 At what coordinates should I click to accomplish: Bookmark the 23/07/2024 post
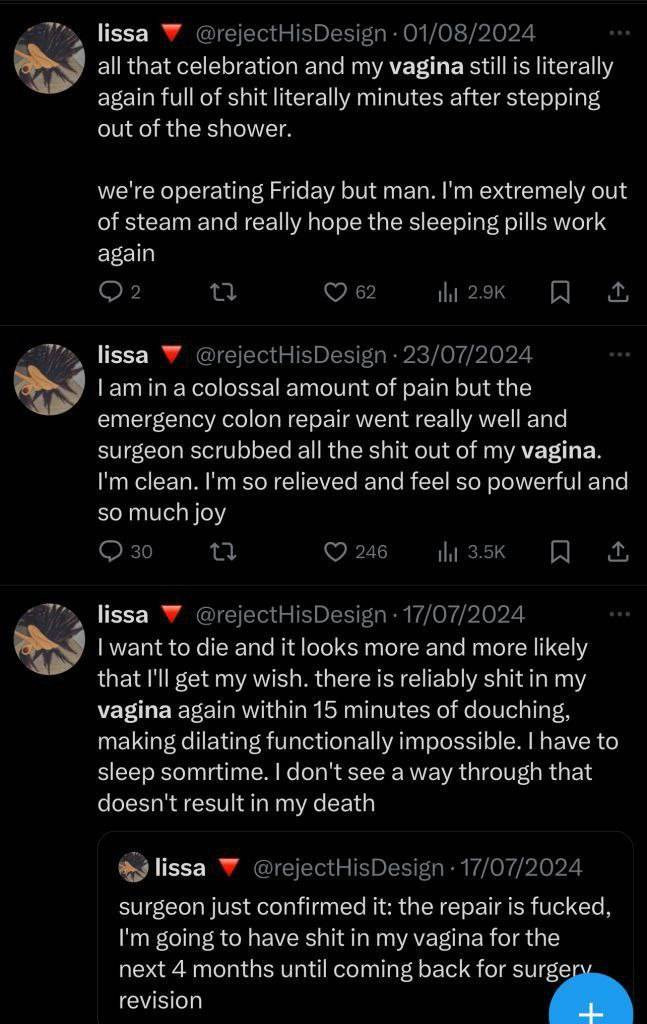click(561, 551)
